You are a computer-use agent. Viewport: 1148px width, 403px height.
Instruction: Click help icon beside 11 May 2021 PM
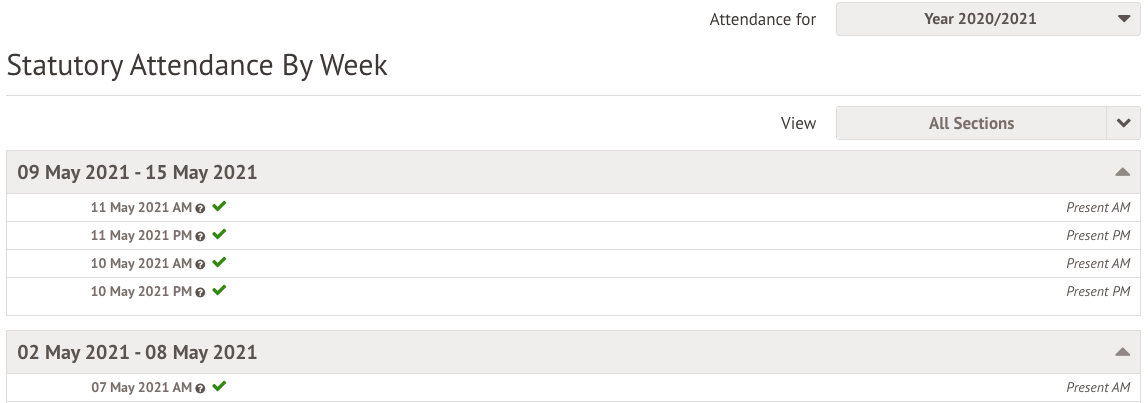(201, 236)
